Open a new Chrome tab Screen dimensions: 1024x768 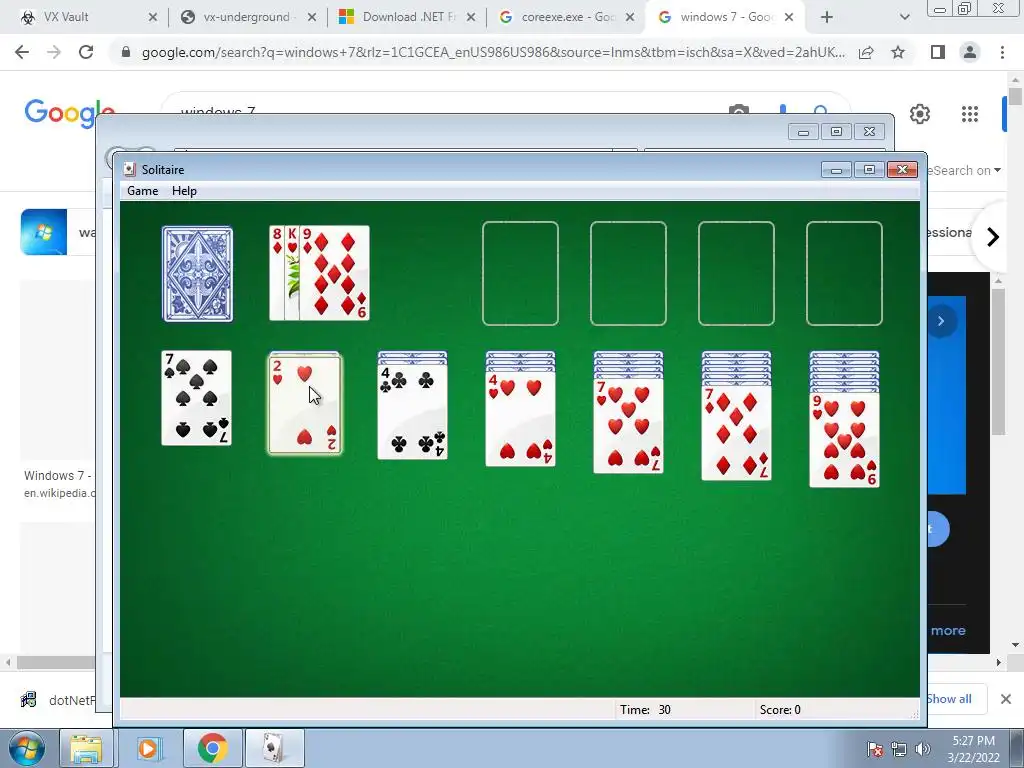[827, 17]
